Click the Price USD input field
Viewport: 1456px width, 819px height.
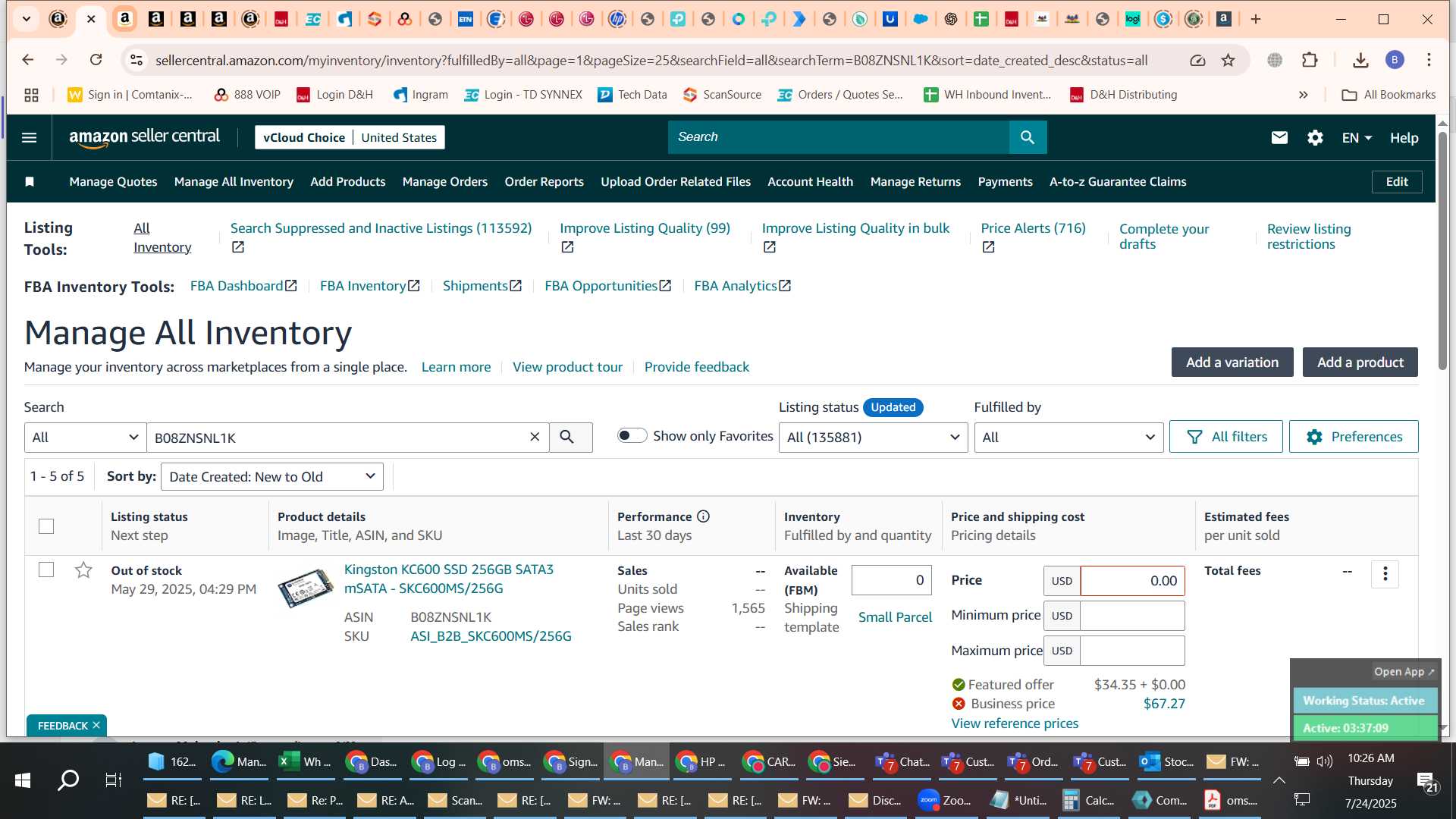click(1132, 581)
